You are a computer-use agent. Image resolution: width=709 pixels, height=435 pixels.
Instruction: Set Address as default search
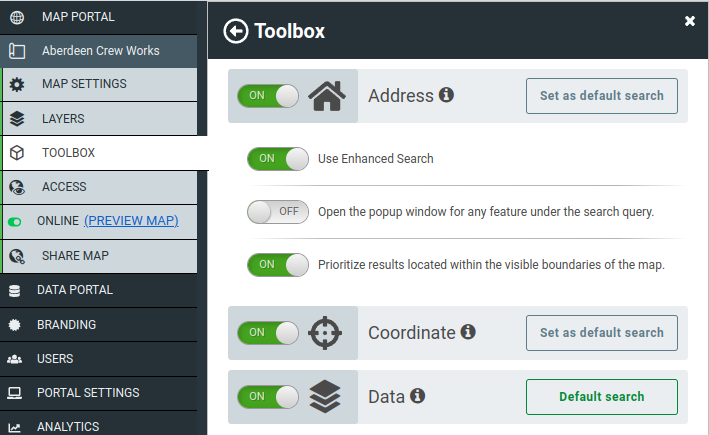(x=601, y=96)
